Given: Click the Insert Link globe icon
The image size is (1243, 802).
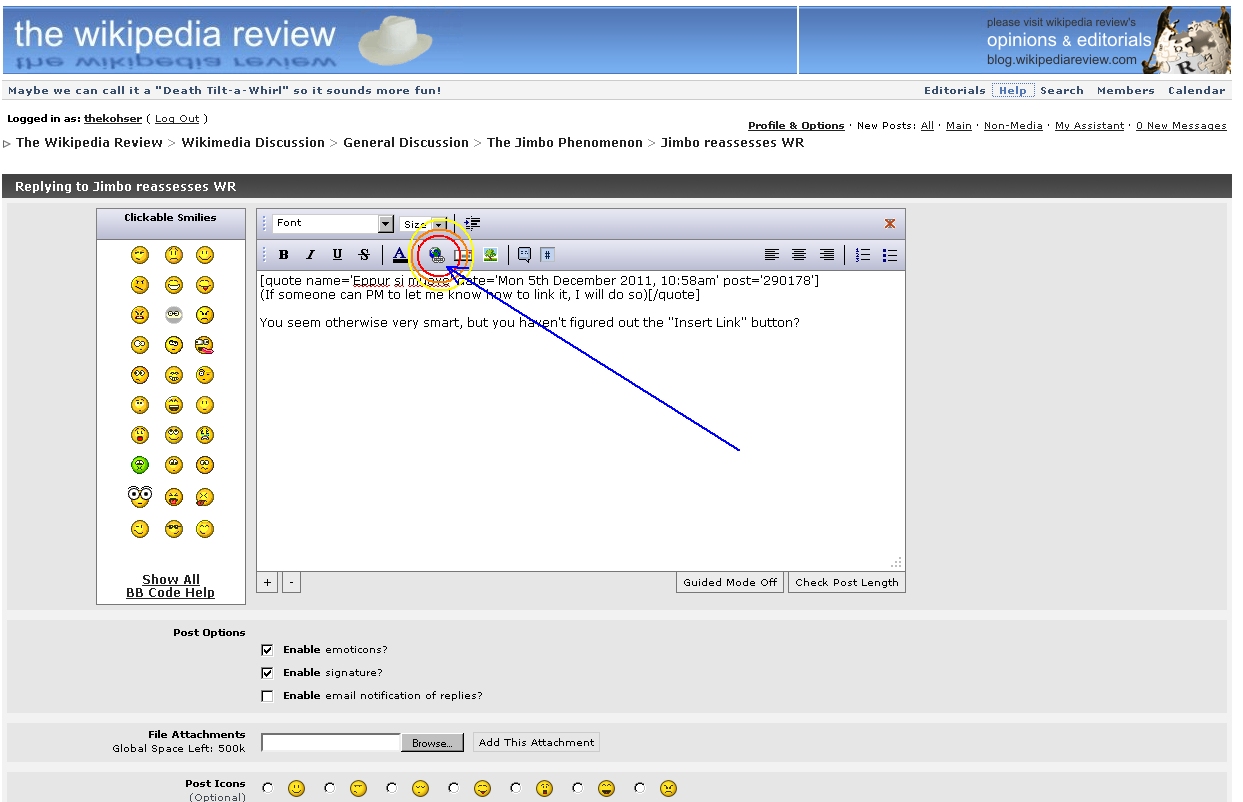Looking at the screenshot, I should (437, 255).
